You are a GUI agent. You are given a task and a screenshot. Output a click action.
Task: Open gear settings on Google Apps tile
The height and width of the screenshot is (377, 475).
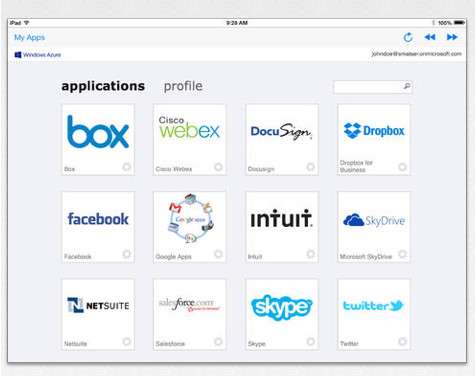(x=218, y=254)
